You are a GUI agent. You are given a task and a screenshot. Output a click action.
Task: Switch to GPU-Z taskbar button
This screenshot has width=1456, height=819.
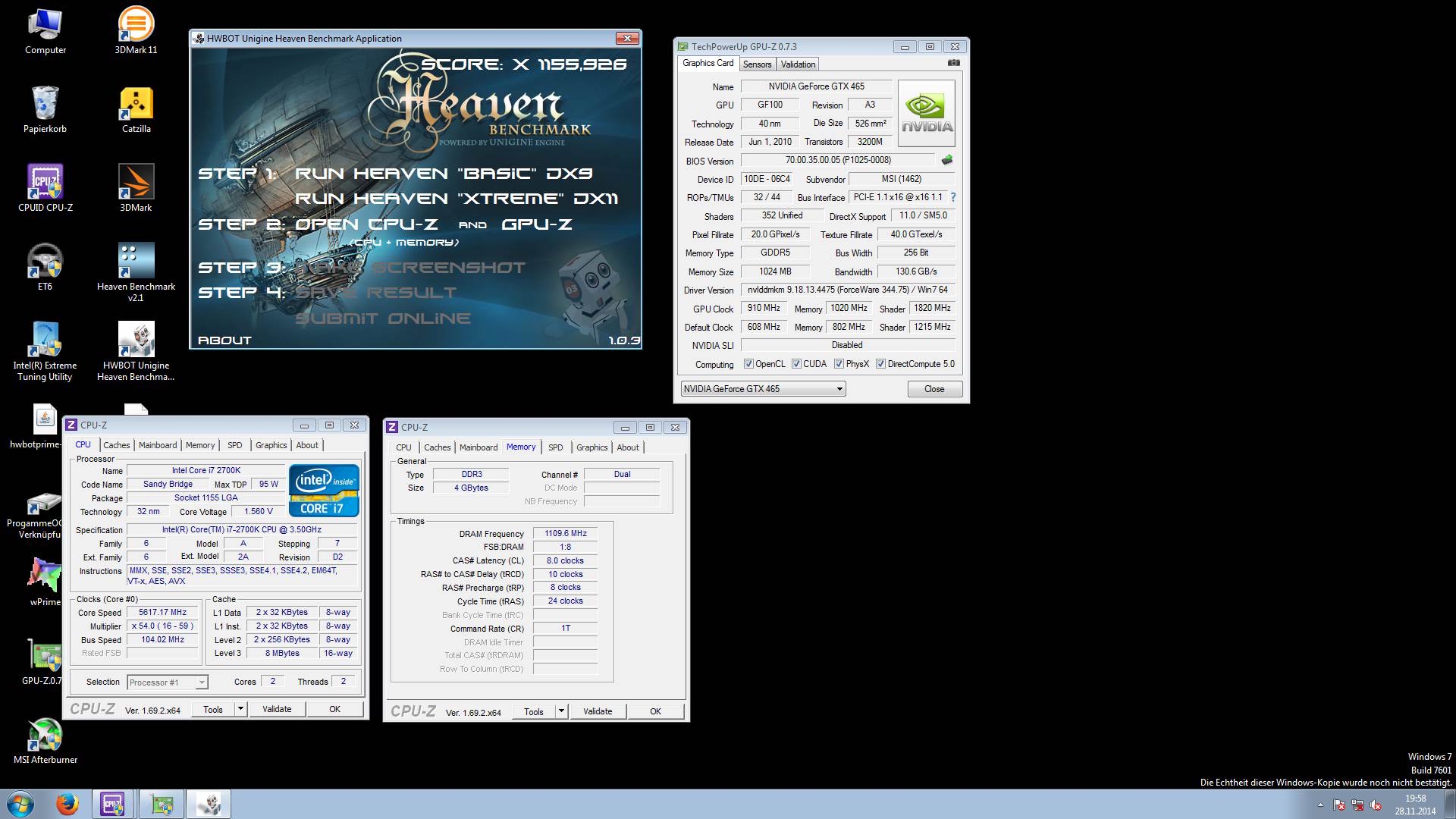pyautogui.click(x=161, y=804)
